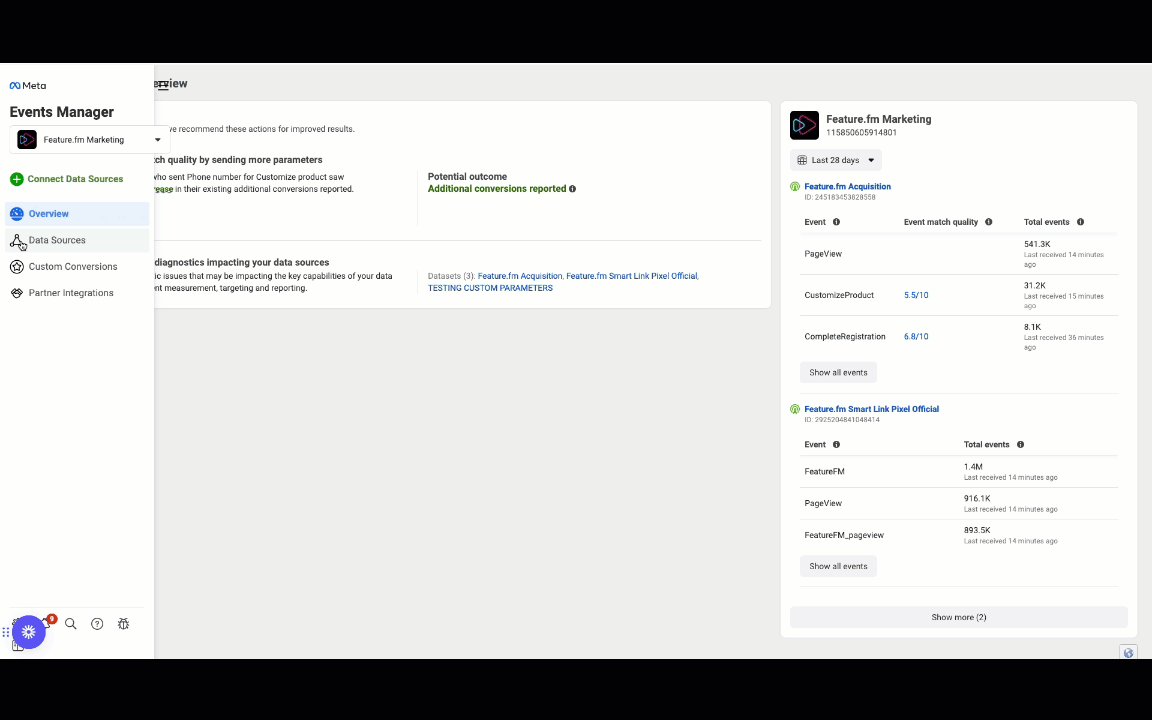This screenshot has width=1152, height=720.
Task: Click the globe icon at the page's bottom-right corner
Action: coord(1128,652)
